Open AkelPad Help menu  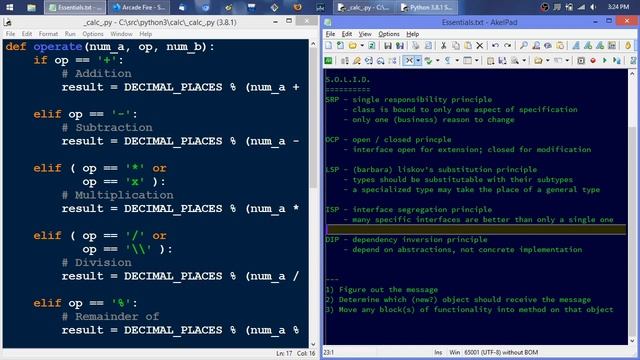pos(412,34)
